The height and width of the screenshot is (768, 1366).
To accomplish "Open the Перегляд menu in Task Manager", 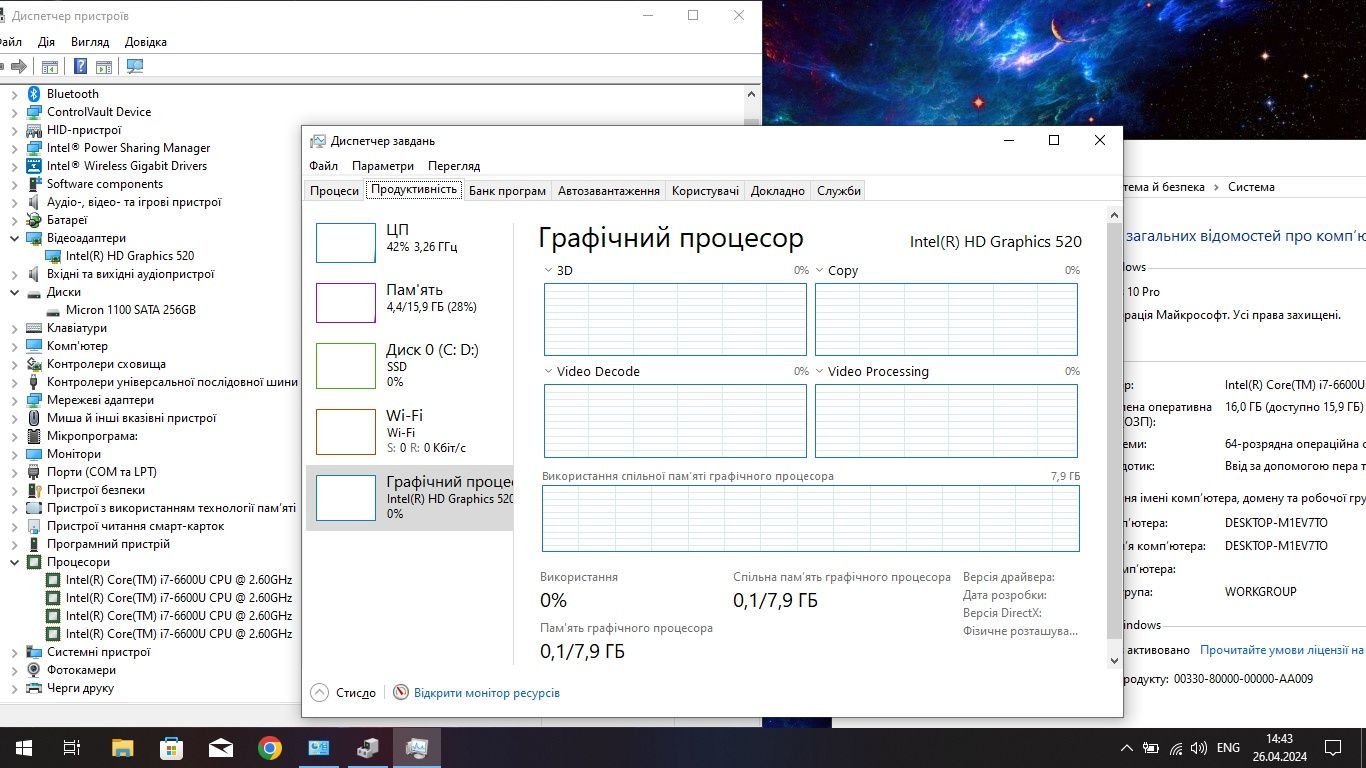I will [x=454, y=166].
